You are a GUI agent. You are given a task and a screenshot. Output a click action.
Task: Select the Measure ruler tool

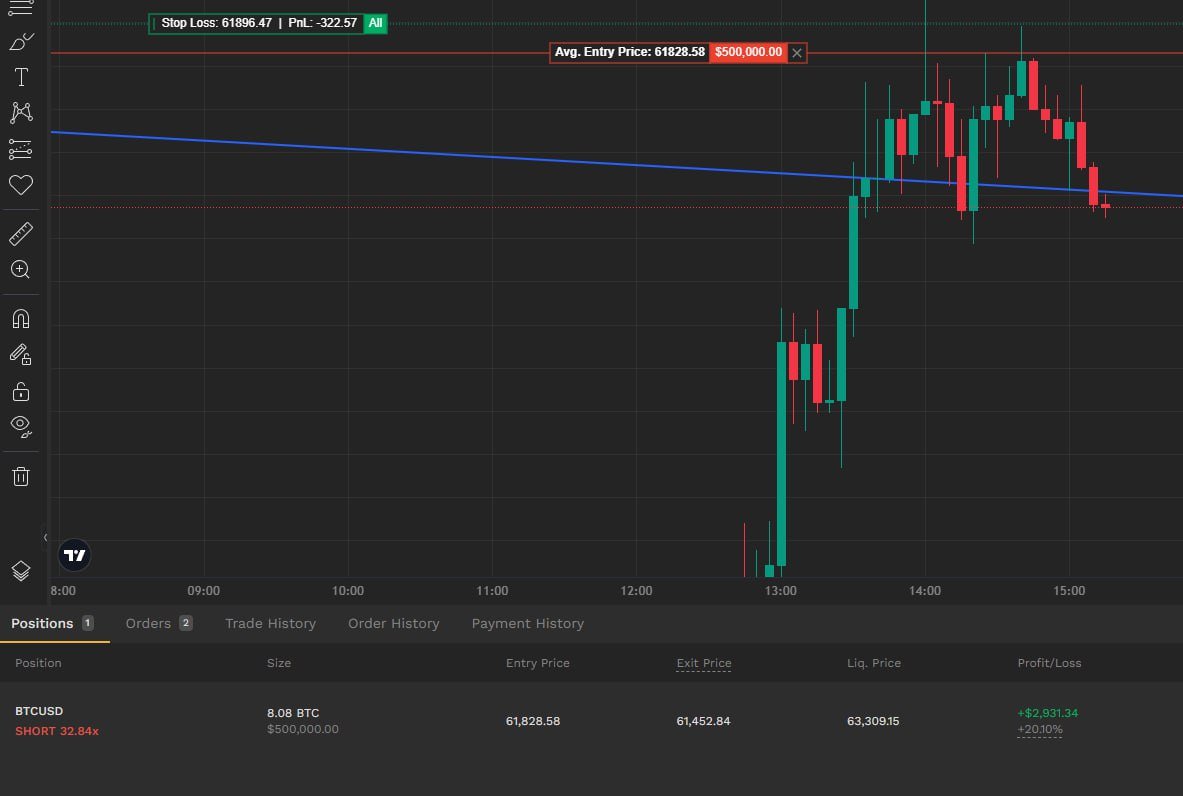click(21, 233)
